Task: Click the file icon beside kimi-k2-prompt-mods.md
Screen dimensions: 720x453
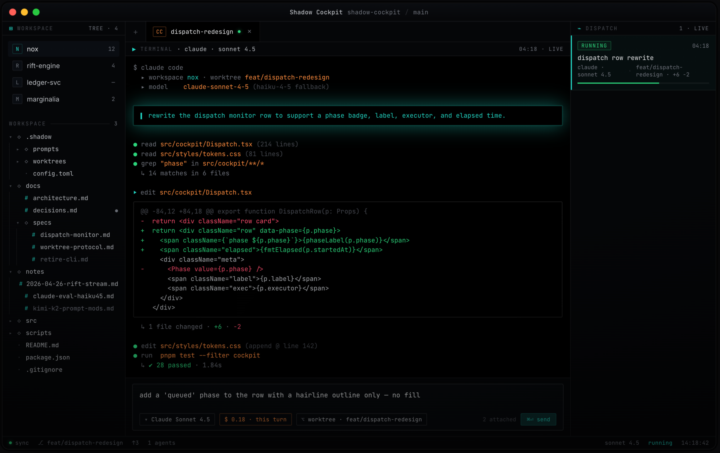Action: tap(26, 308)
